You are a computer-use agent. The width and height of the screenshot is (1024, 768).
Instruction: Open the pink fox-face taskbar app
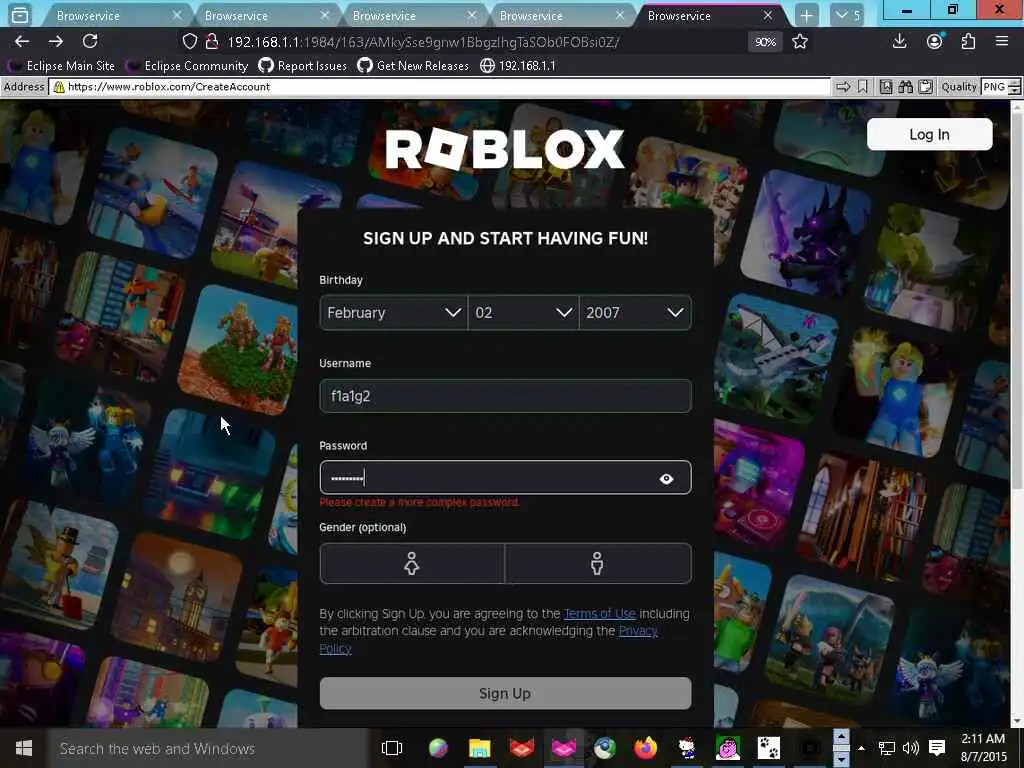(564, 748)
